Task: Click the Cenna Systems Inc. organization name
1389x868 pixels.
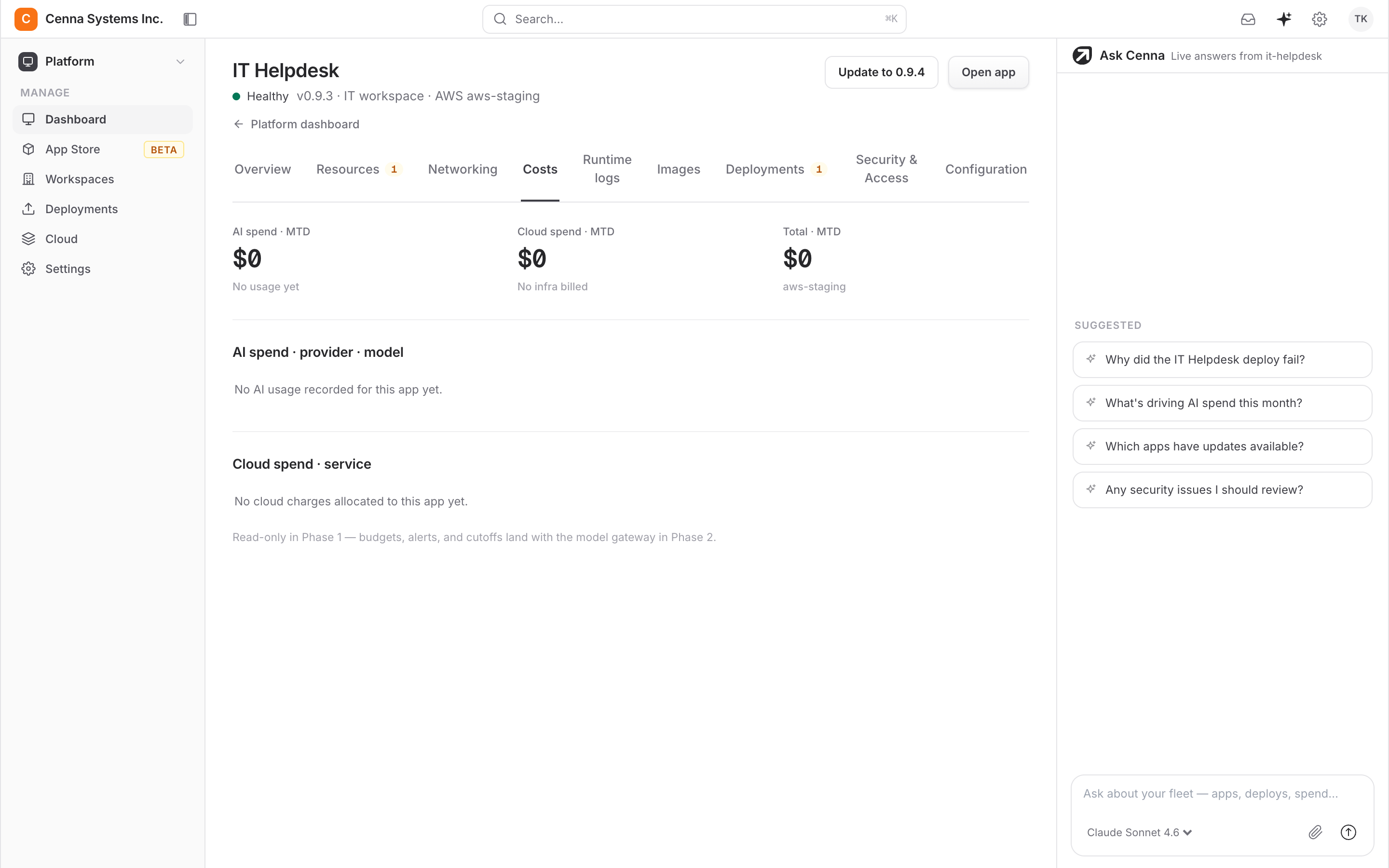Action: click(104, 19)
